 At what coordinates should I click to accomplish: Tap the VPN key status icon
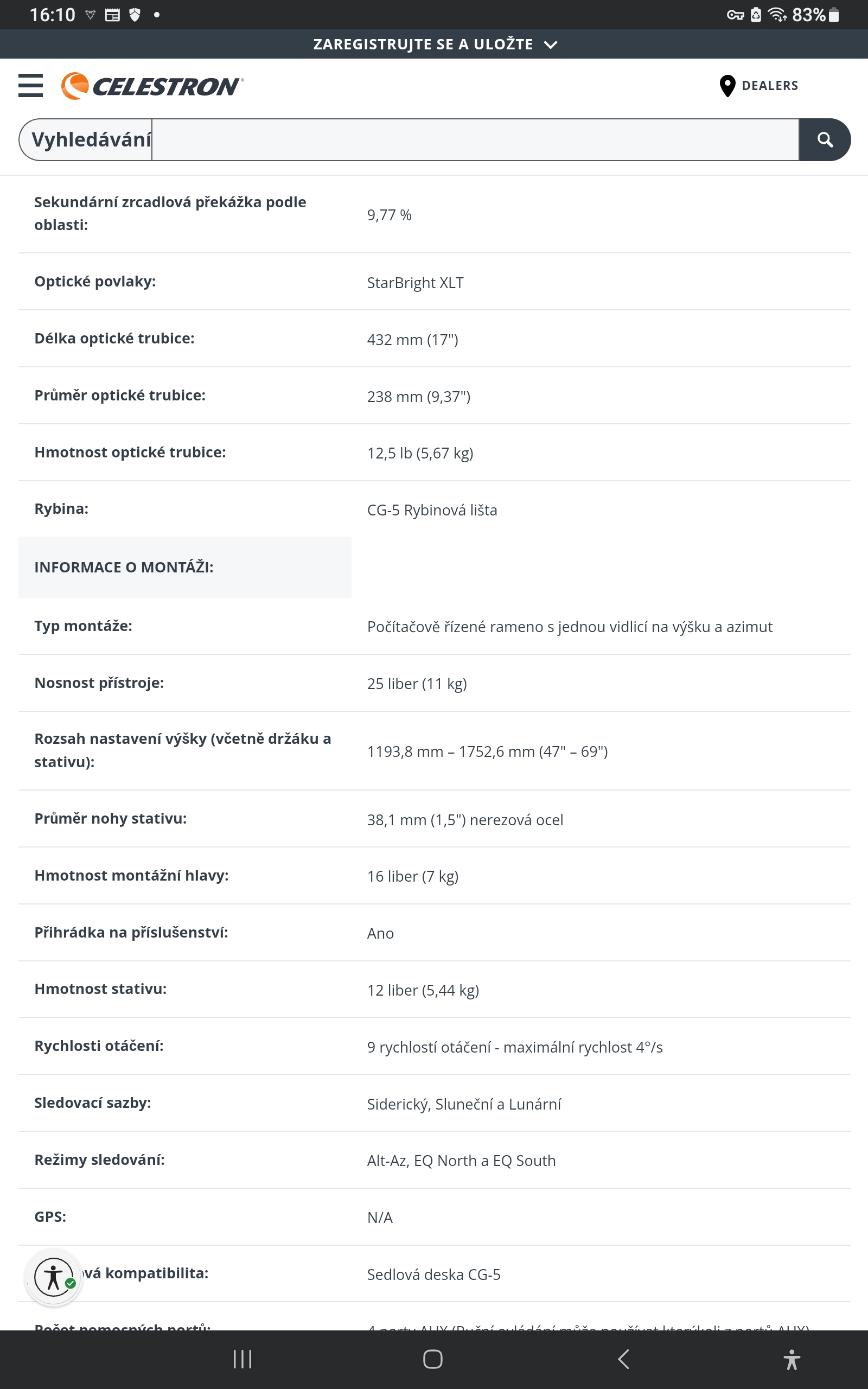tap(735, 16)
